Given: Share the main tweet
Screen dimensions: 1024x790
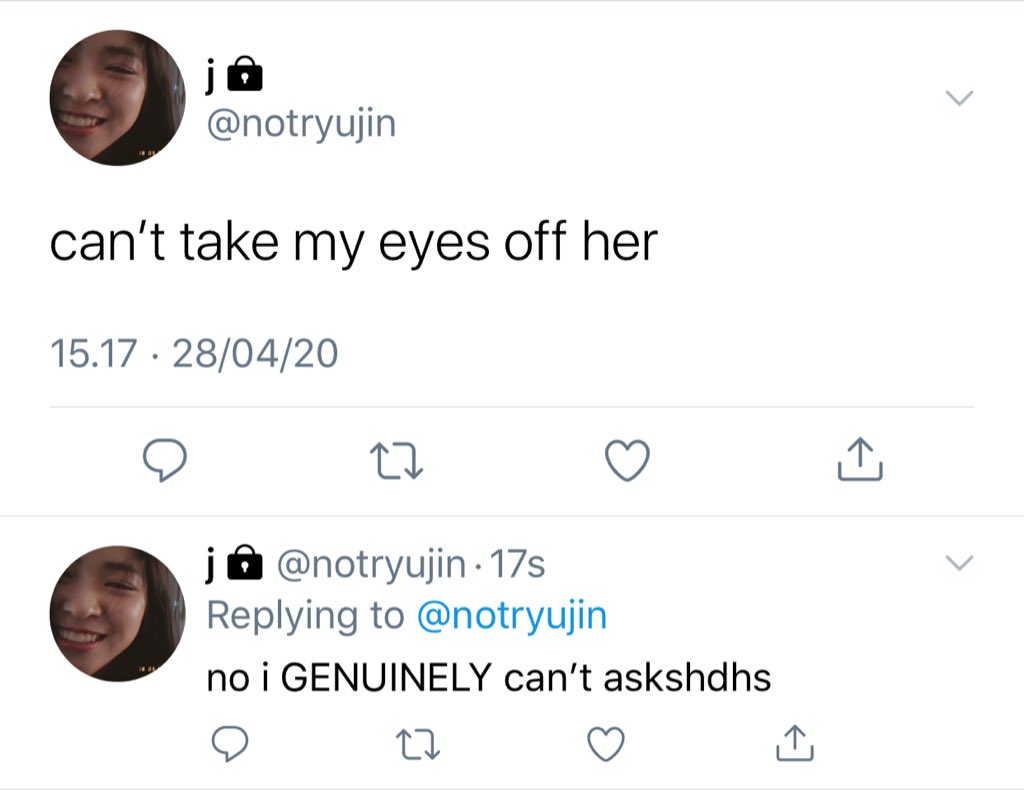Looking at the screenshot, I should (x=860, y=459).
